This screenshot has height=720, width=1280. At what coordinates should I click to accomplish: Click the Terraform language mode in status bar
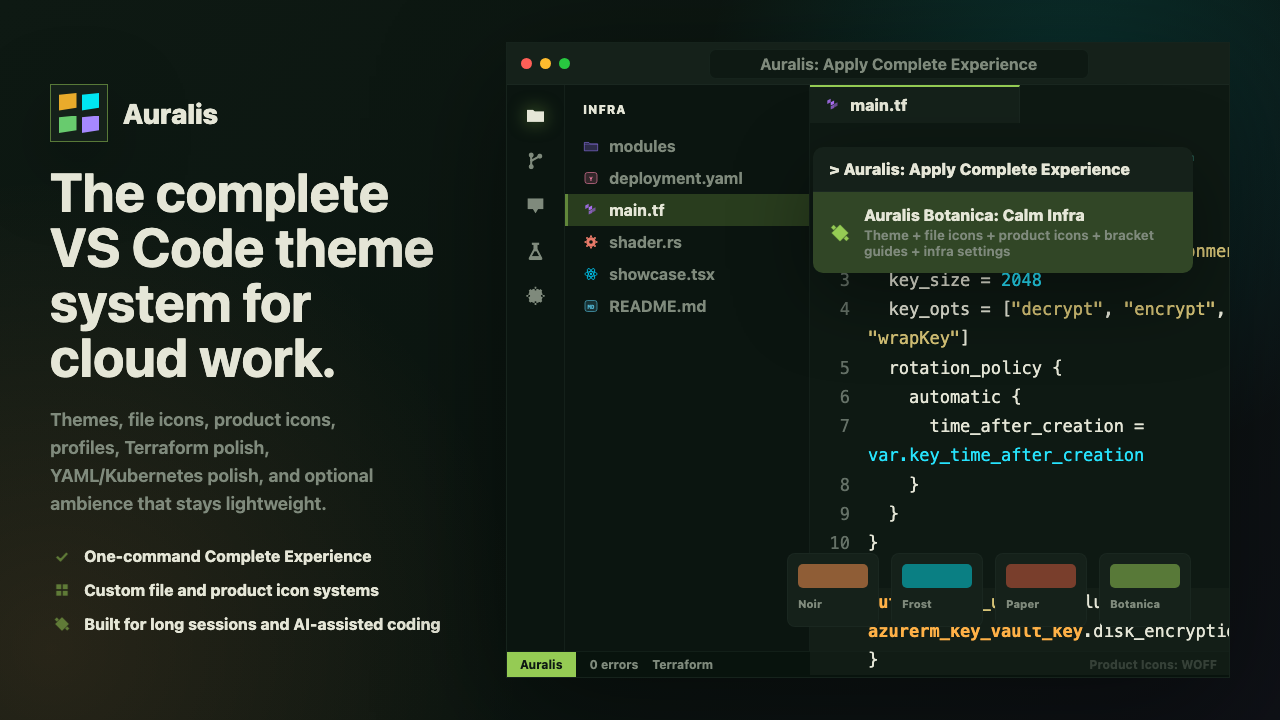pos(682,664)
